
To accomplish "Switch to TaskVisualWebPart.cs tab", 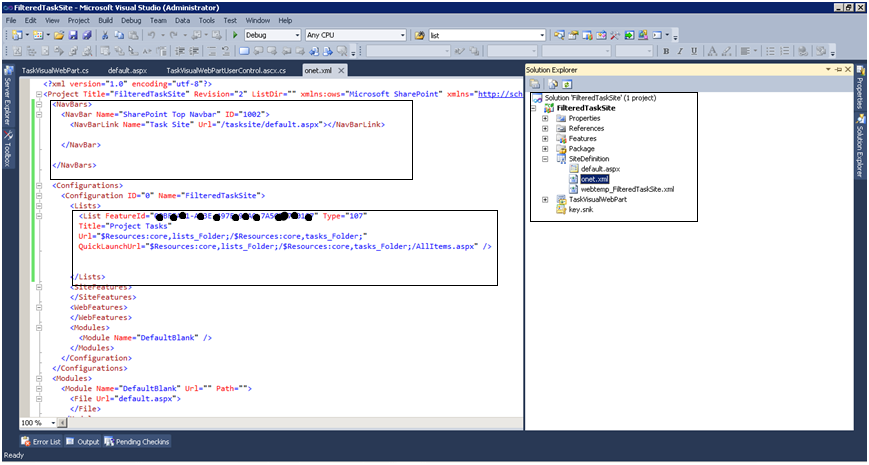I will pyautogui.click(x=55, y=70).
